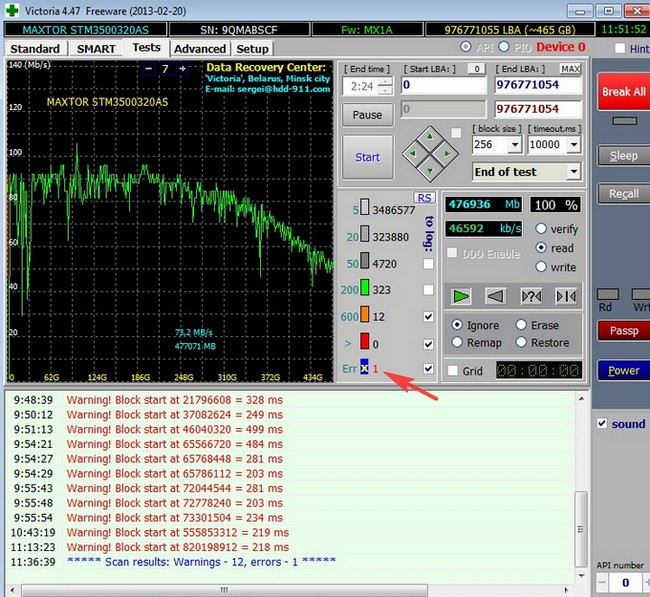Choose the Remap action option
Image resolution: width=650 pixels, height=597 pixels.
pyautogui.click(x=457, y=343)
